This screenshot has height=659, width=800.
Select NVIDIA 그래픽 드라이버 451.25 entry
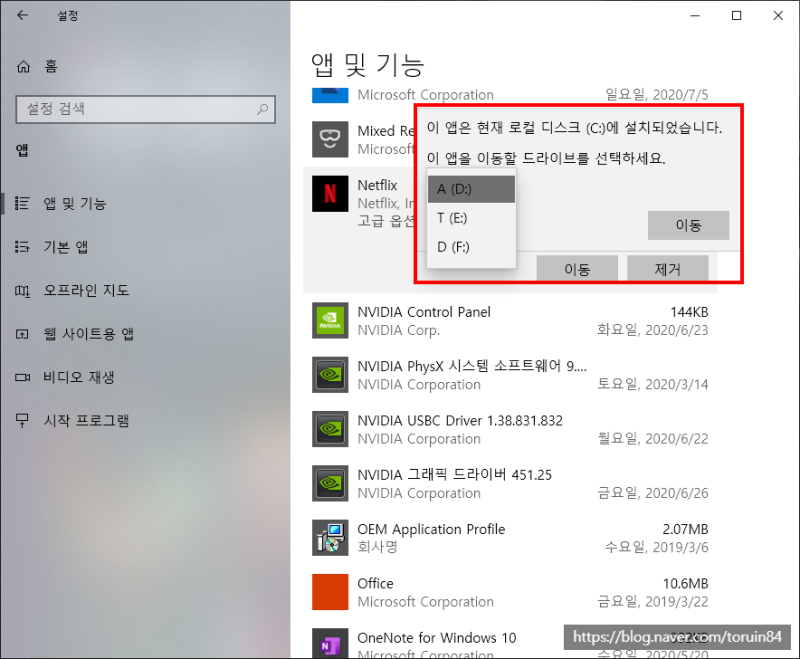[x=455, y=475]
